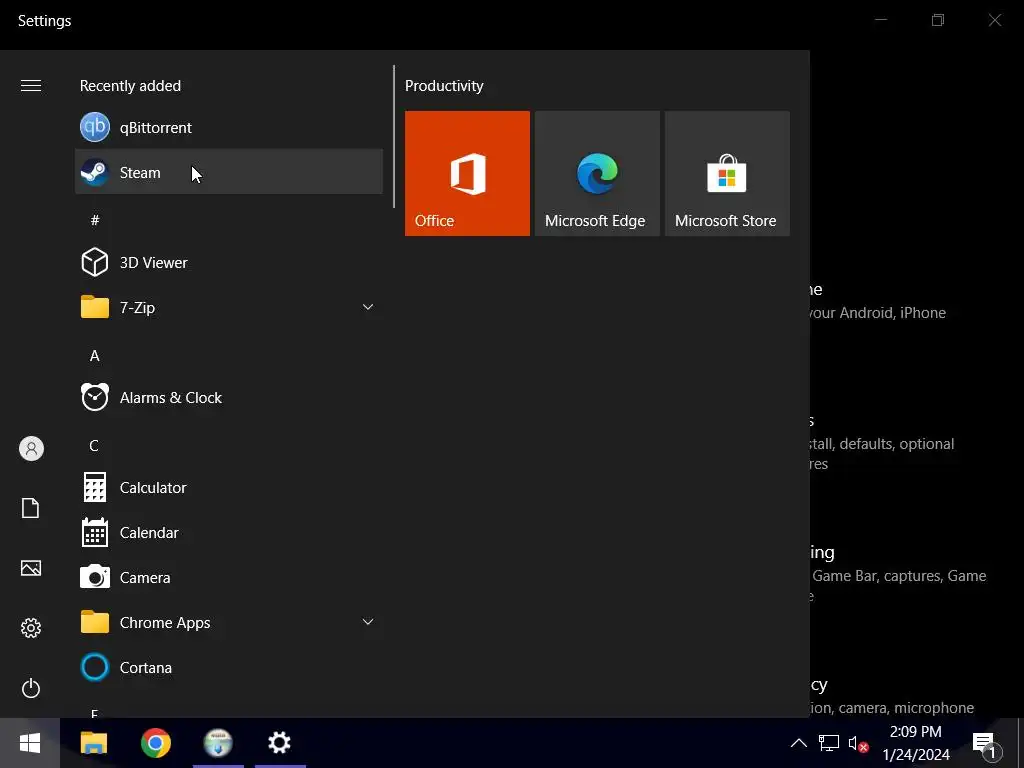Expand the Start menu hamburger button

[x=31, y=86]
